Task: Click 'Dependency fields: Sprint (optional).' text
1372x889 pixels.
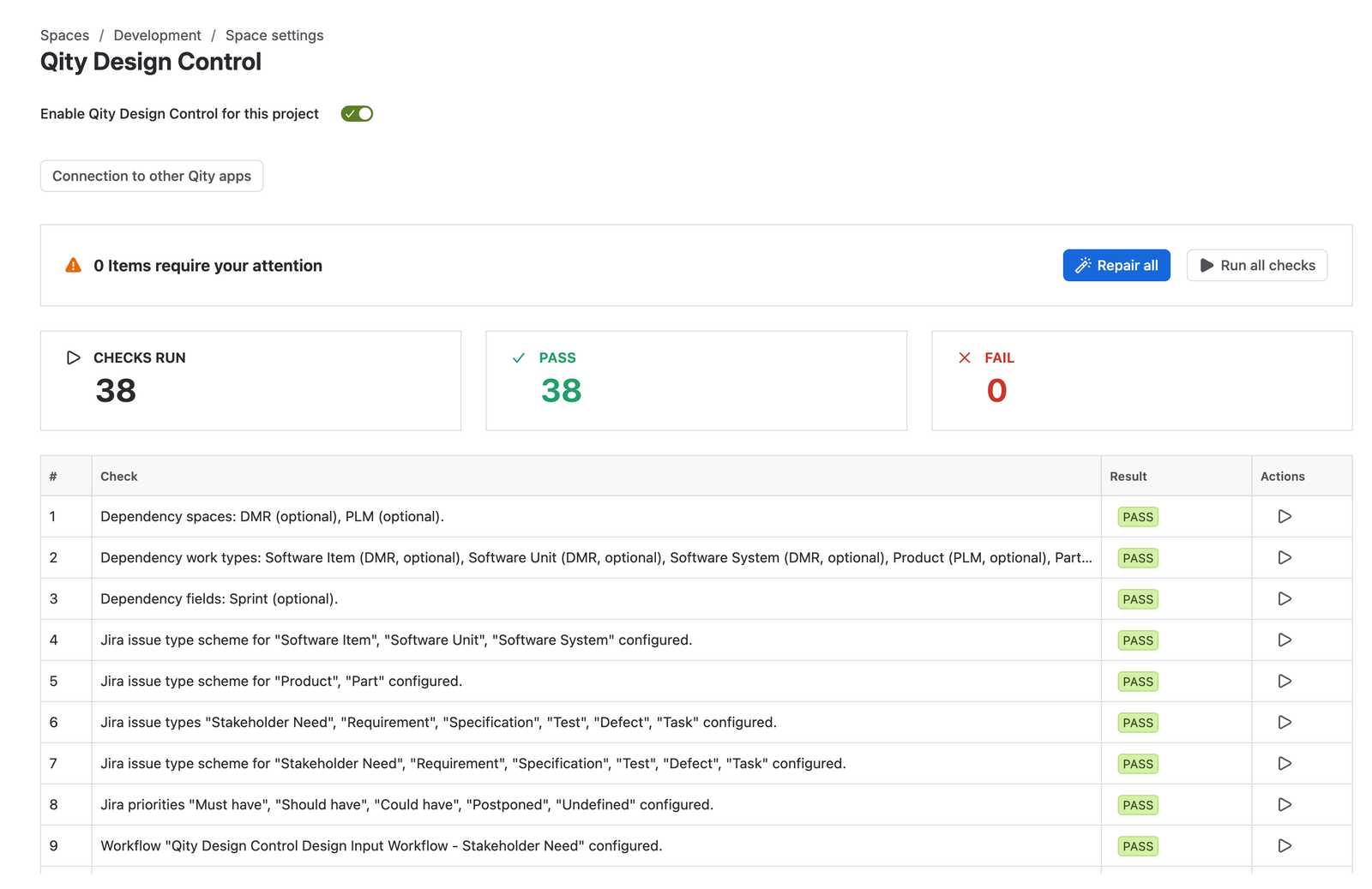Action: pyautogui.click(x=220, y=598)
